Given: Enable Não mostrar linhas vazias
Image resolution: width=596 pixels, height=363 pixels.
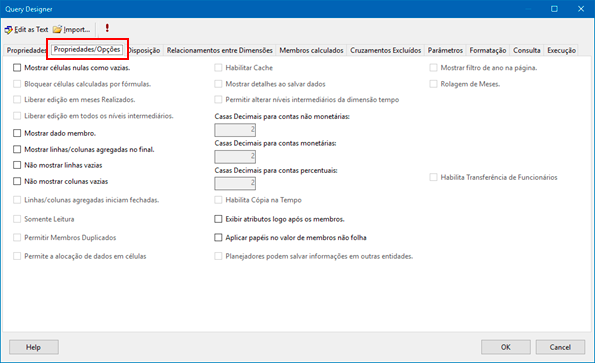Looking at the screenshot, I should pyautogui.click(x=17, y=165).
